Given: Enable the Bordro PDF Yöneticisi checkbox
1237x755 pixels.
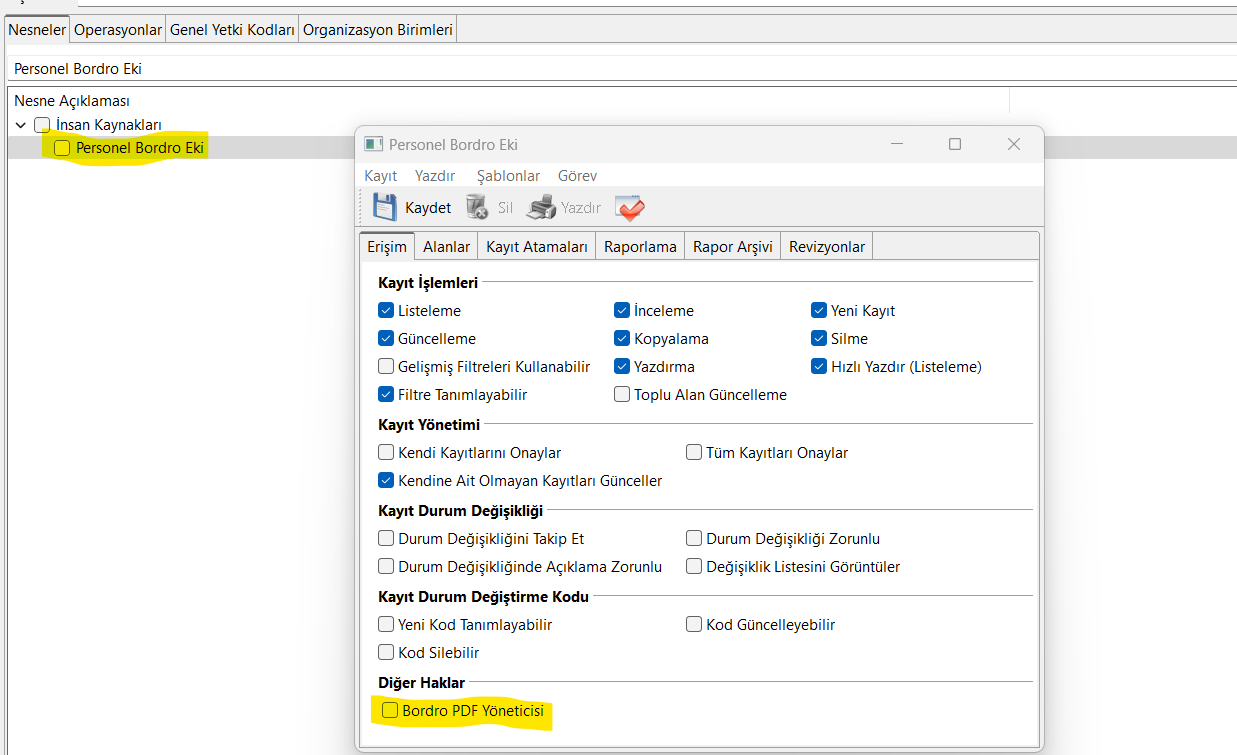Looking at the screenshot, I should [x=390, y=711].
